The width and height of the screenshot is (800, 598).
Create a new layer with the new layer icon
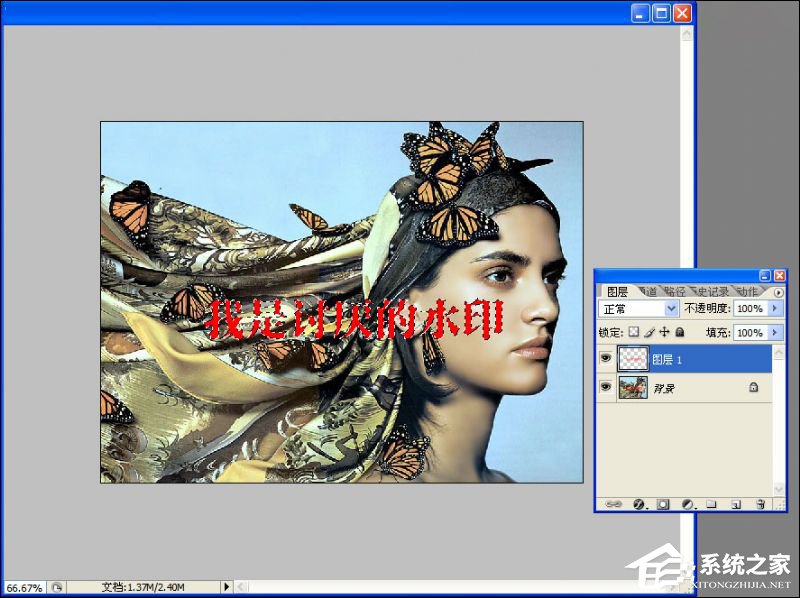734,503
